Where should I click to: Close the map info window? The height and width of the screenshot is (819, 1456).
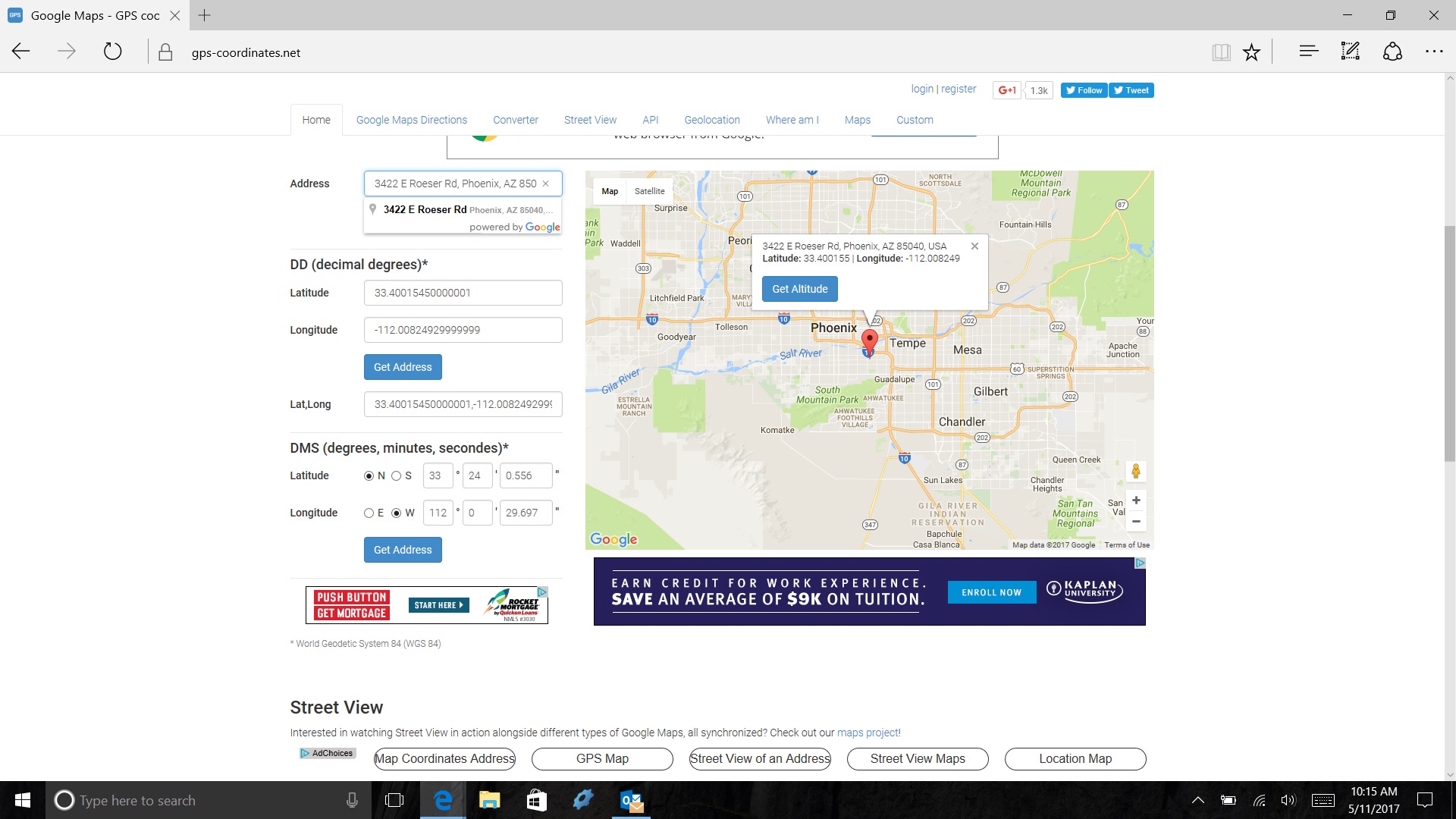coord(974,246)
